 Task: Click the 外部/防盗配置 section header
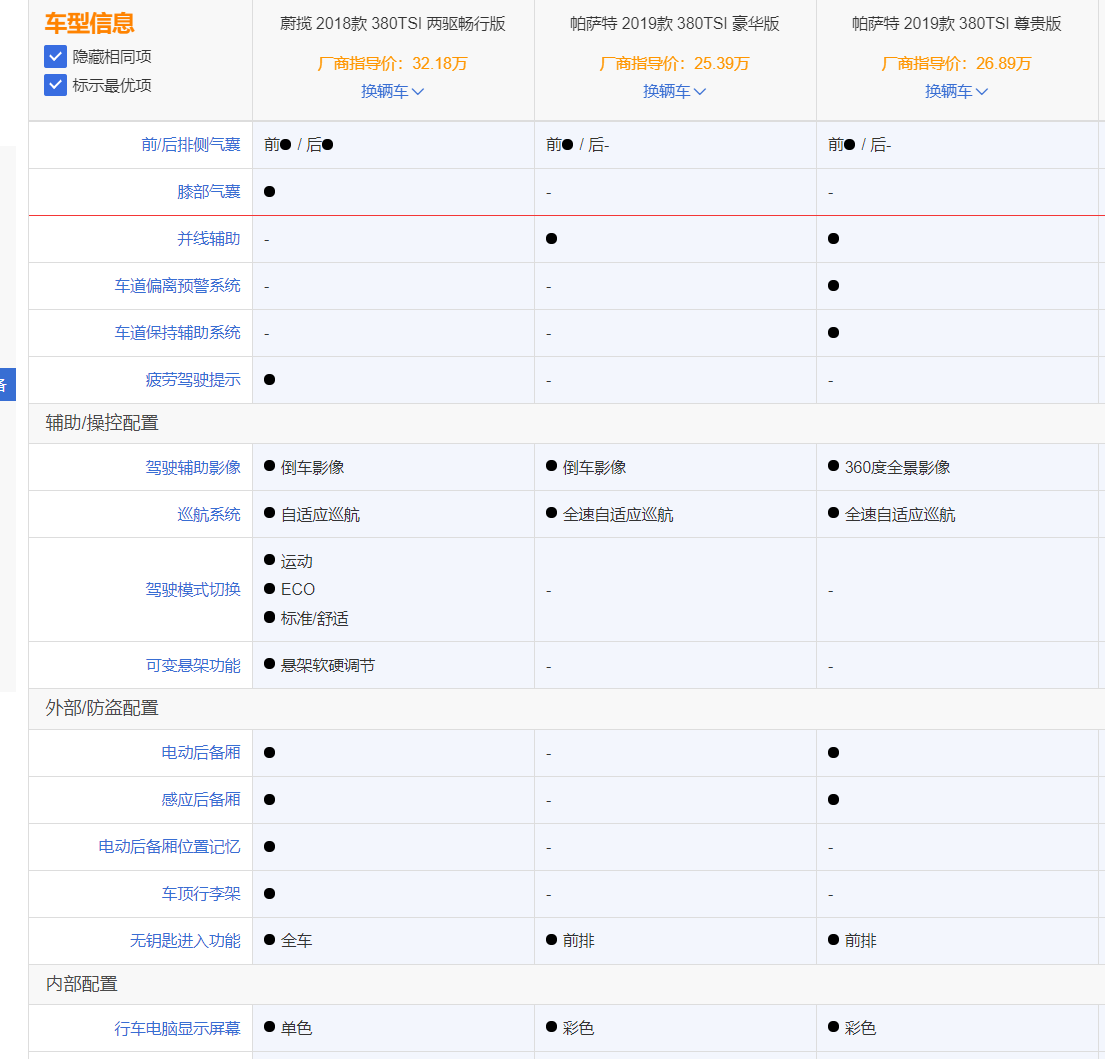tap(102, 708)
